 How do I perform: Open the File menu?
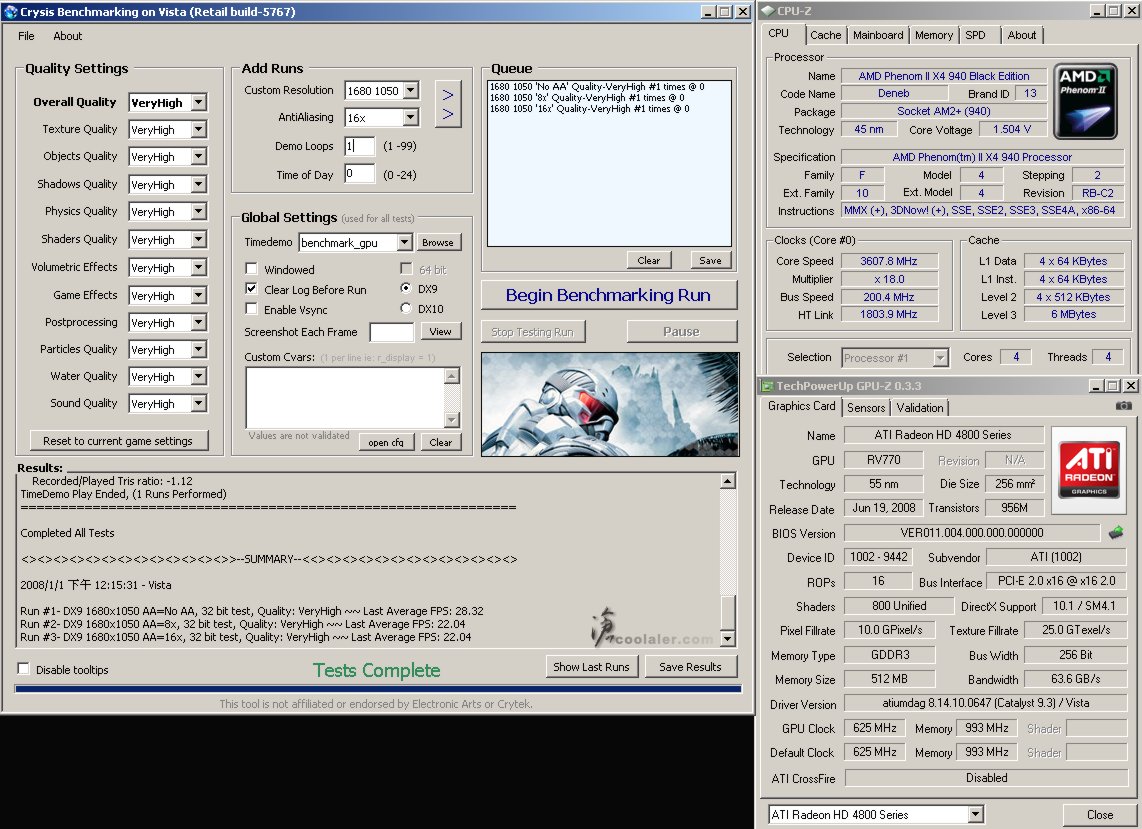point(26,36)
